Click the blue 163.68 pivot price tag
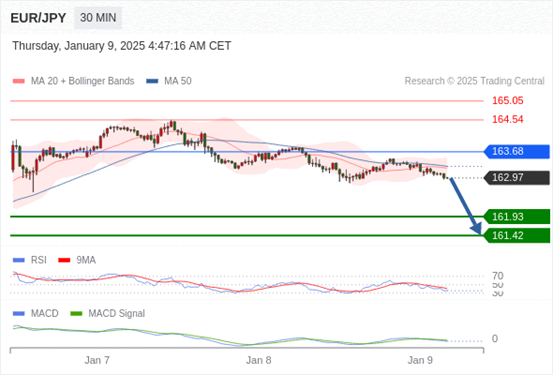 pos(516,151)
